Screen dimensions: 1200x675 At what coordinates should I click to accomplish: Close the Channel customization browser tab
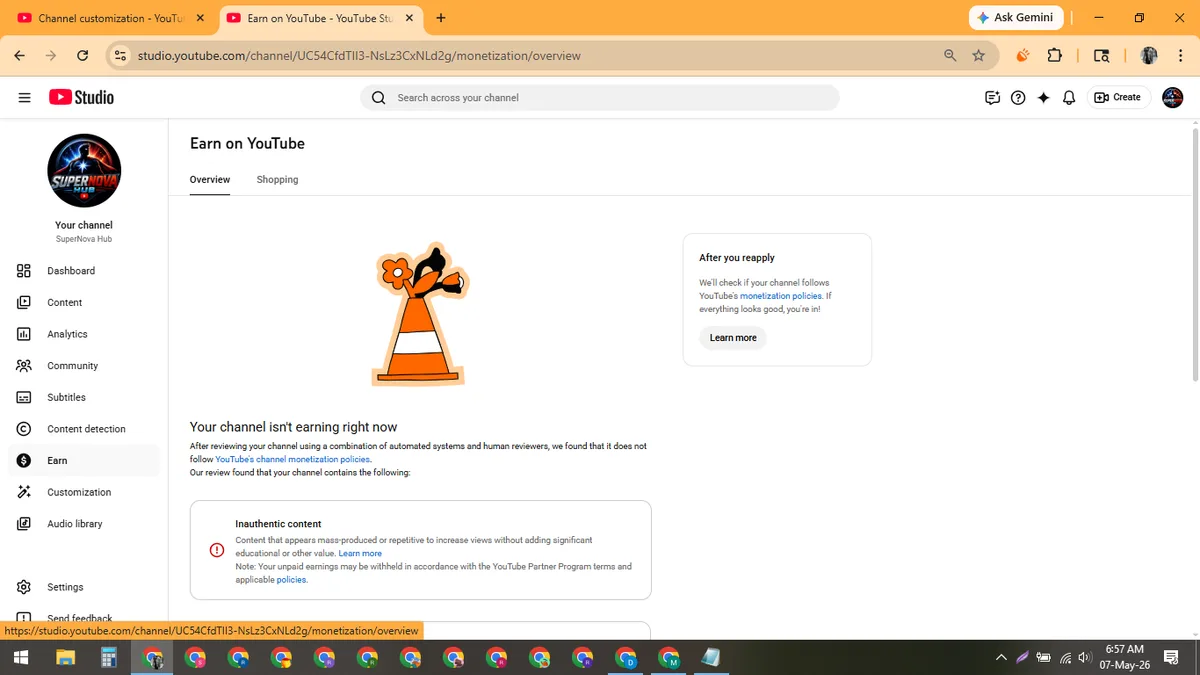200,18
